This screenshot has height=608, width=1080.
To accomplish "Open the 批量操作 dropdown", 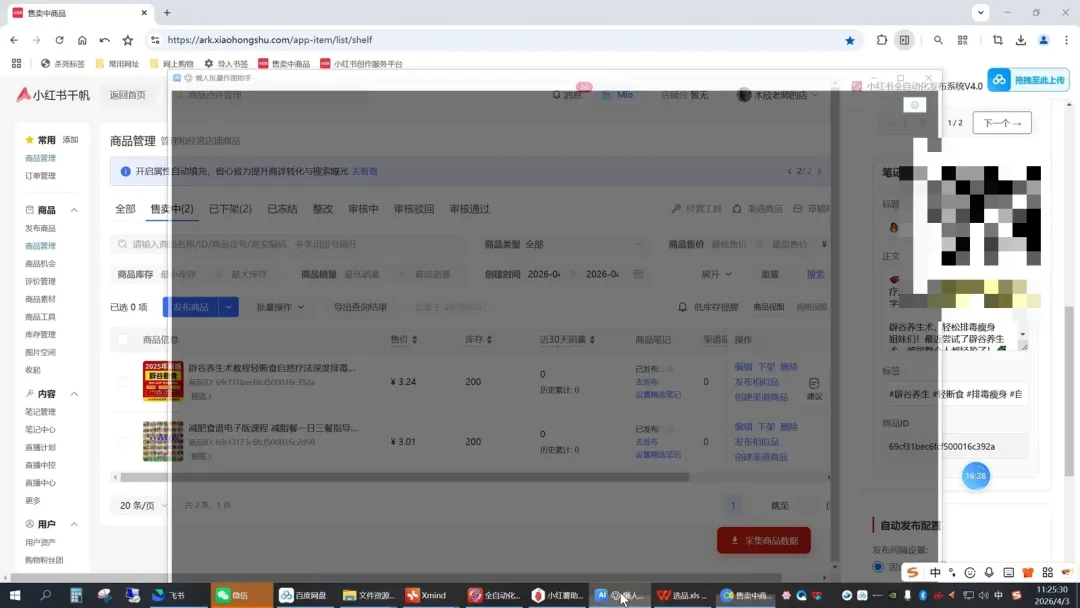I will (x=280, y=307).
